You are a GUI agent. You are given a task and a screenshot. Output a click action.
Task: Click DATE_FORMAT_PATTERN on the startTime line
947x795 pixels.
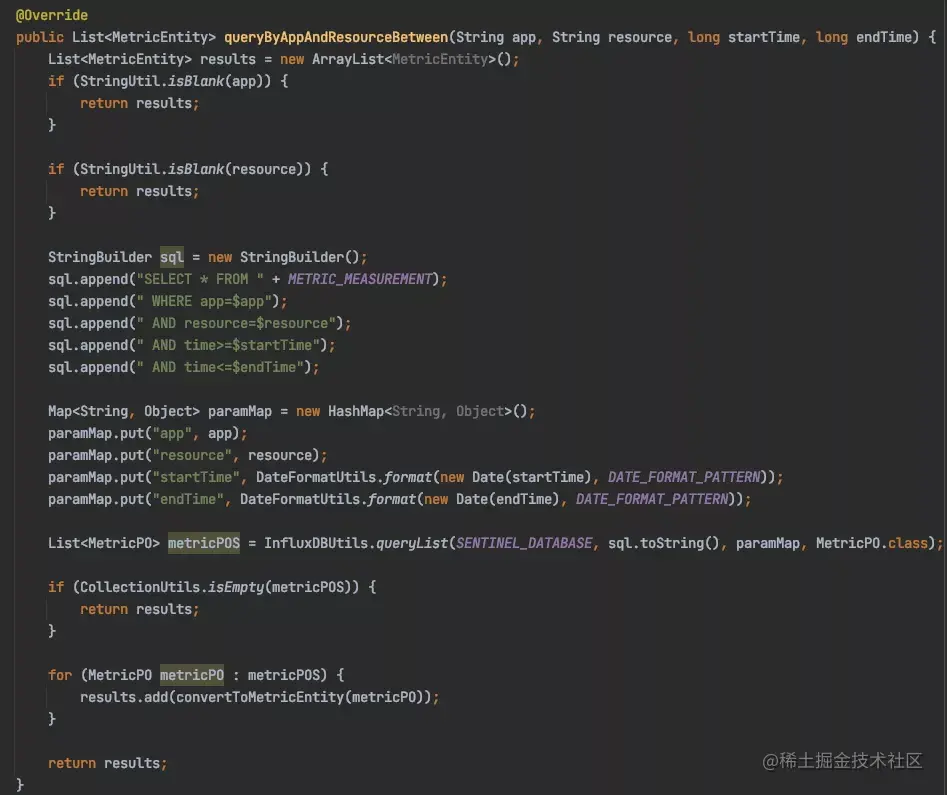pyautogui.click(x=684, y=477)
